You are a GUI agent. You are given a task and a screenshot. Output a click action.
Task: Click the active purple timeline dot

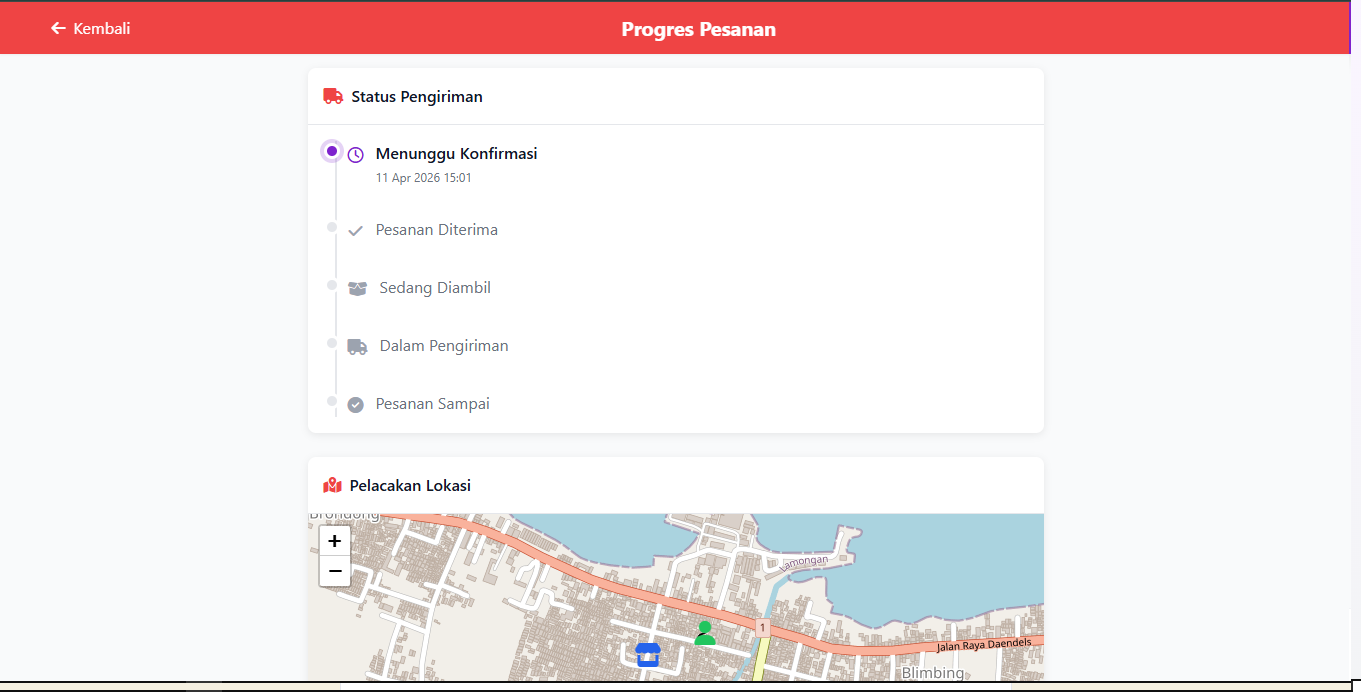pyautogui.click(x=332, y=151)
